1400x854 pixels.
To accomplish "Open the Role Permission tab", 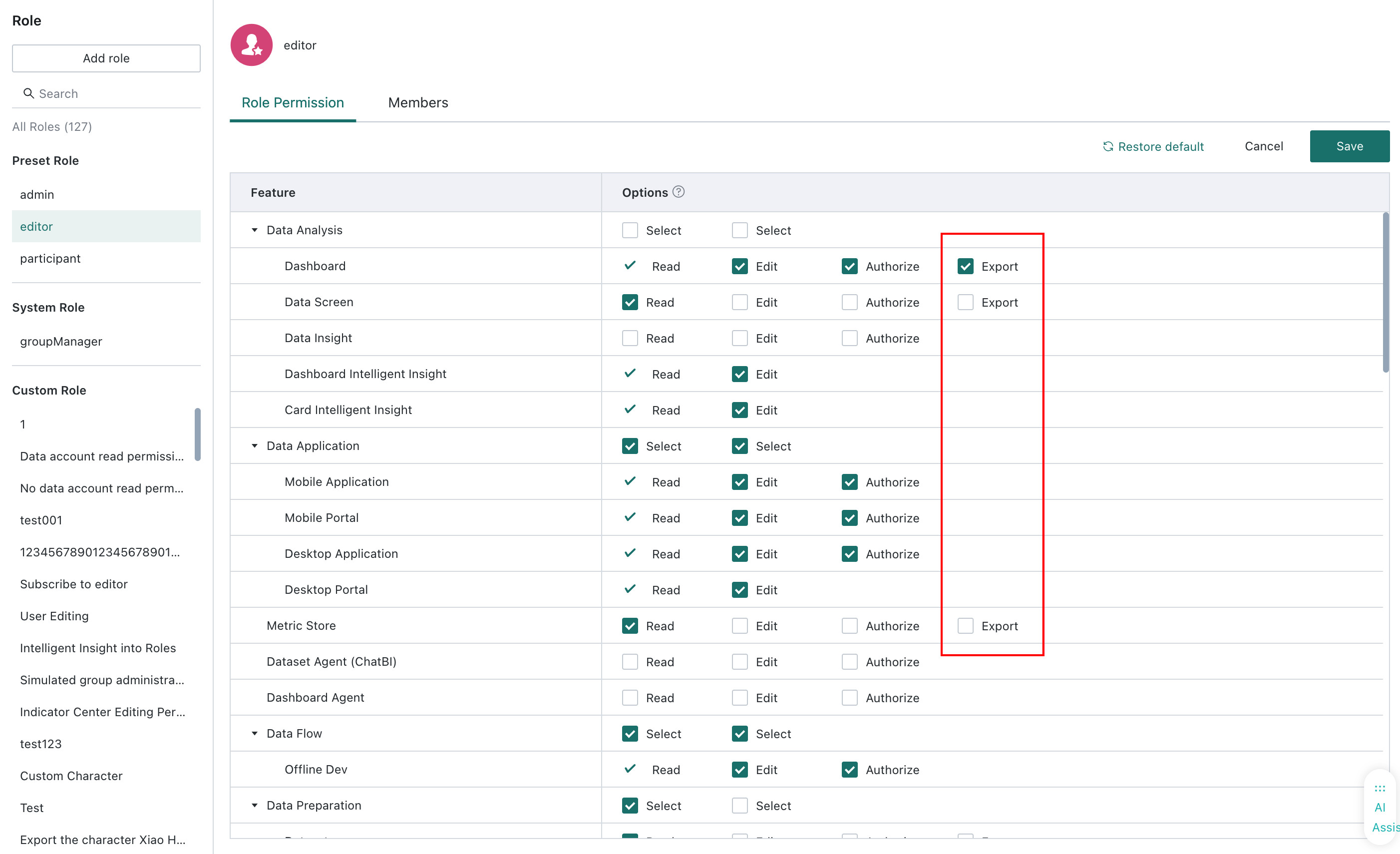I will pyautogui.click(x=293, y=103).
